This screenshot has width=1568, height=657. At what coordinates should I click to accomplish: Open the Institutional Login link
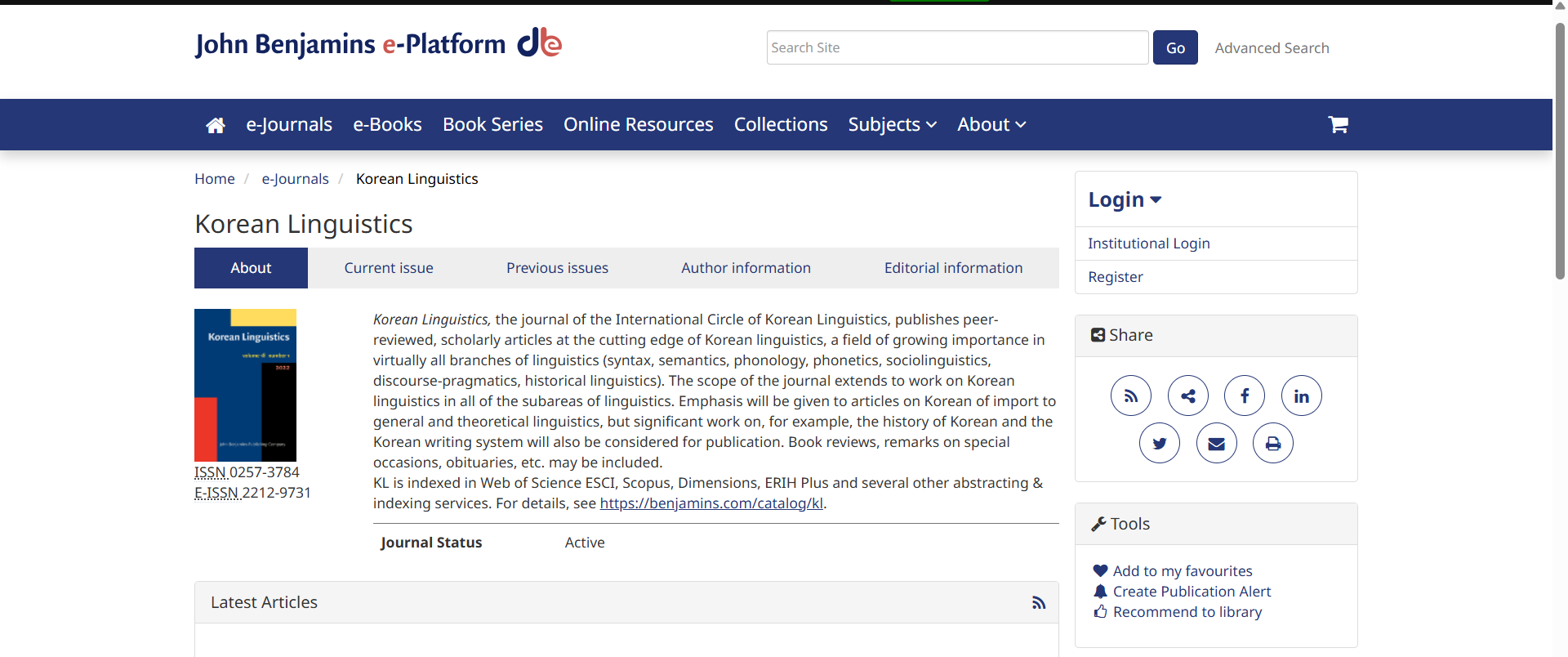(x=1148, y=244)
